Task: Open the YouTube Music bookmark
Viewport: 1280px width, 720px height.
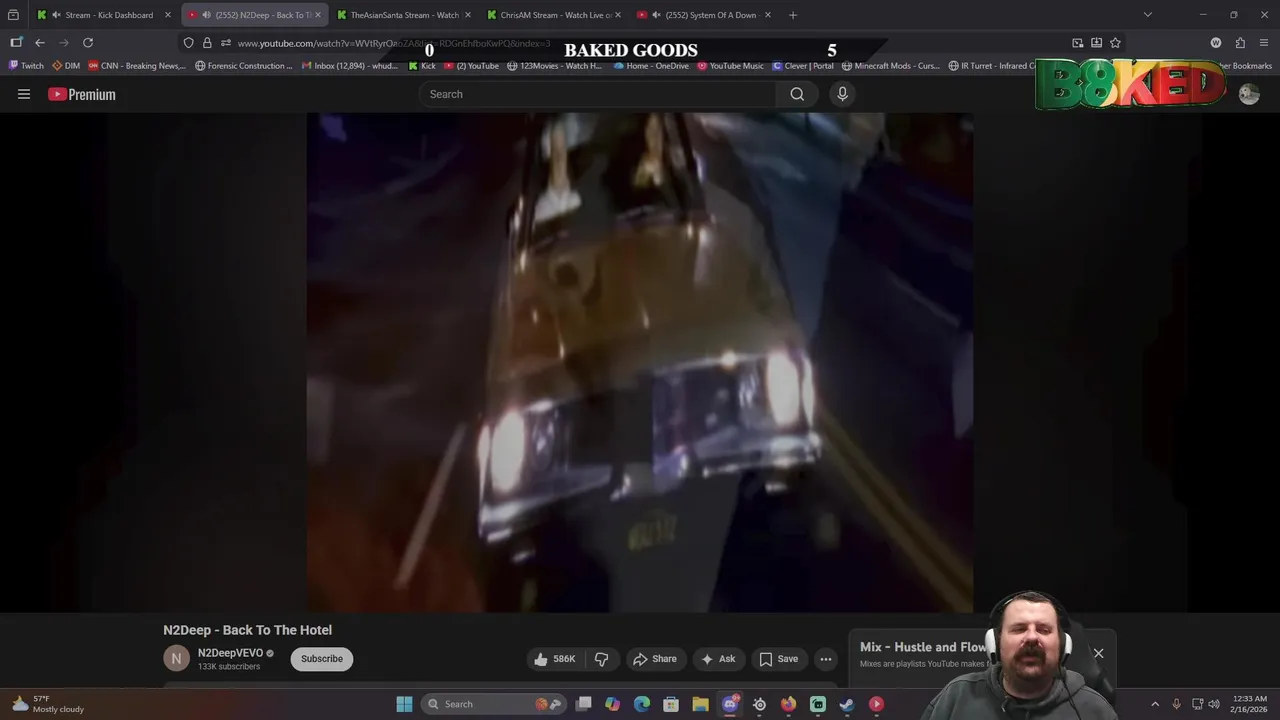Action: click(730, 66)
